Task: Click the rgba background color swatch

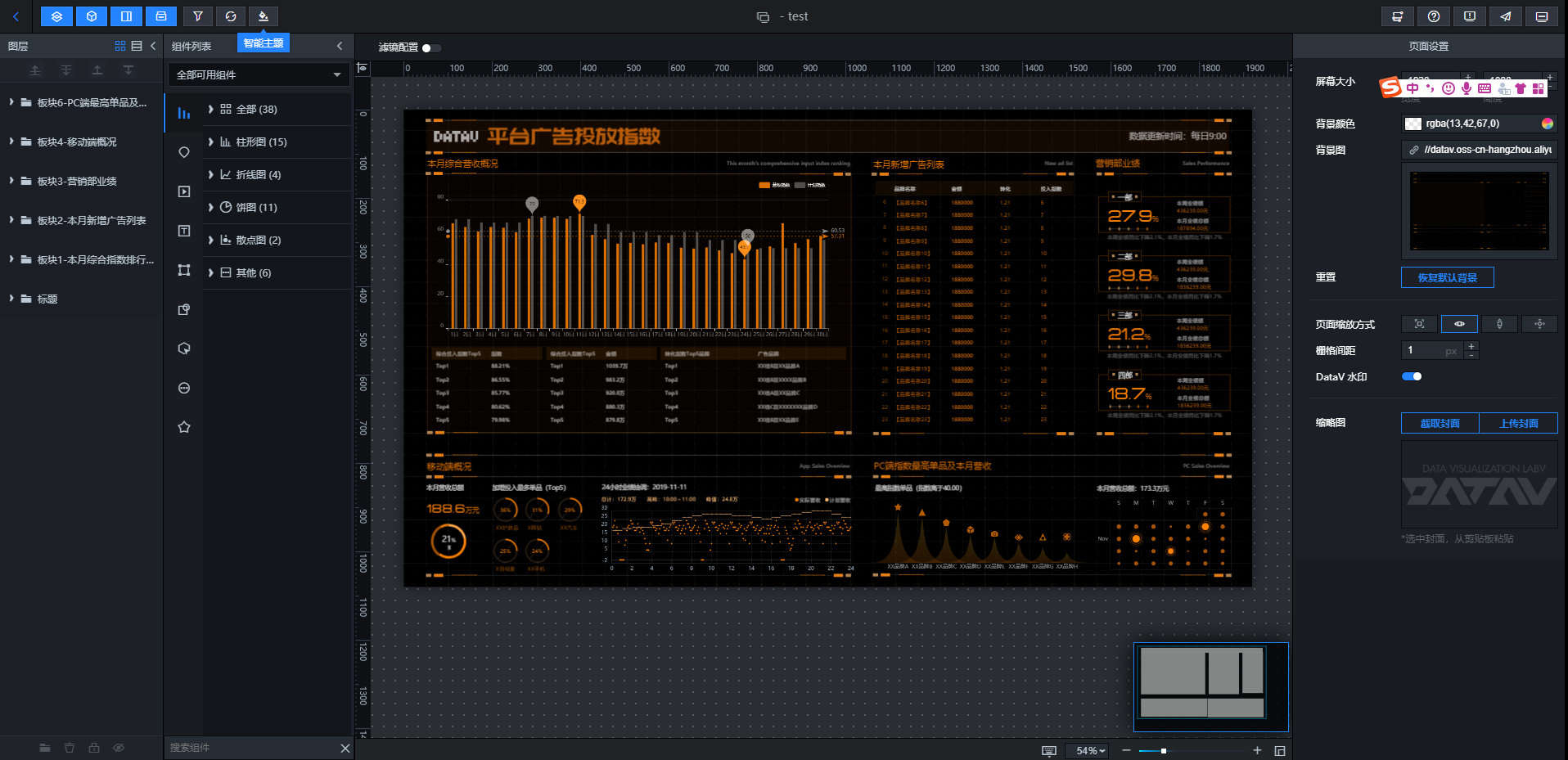Action: [1413, 124]
